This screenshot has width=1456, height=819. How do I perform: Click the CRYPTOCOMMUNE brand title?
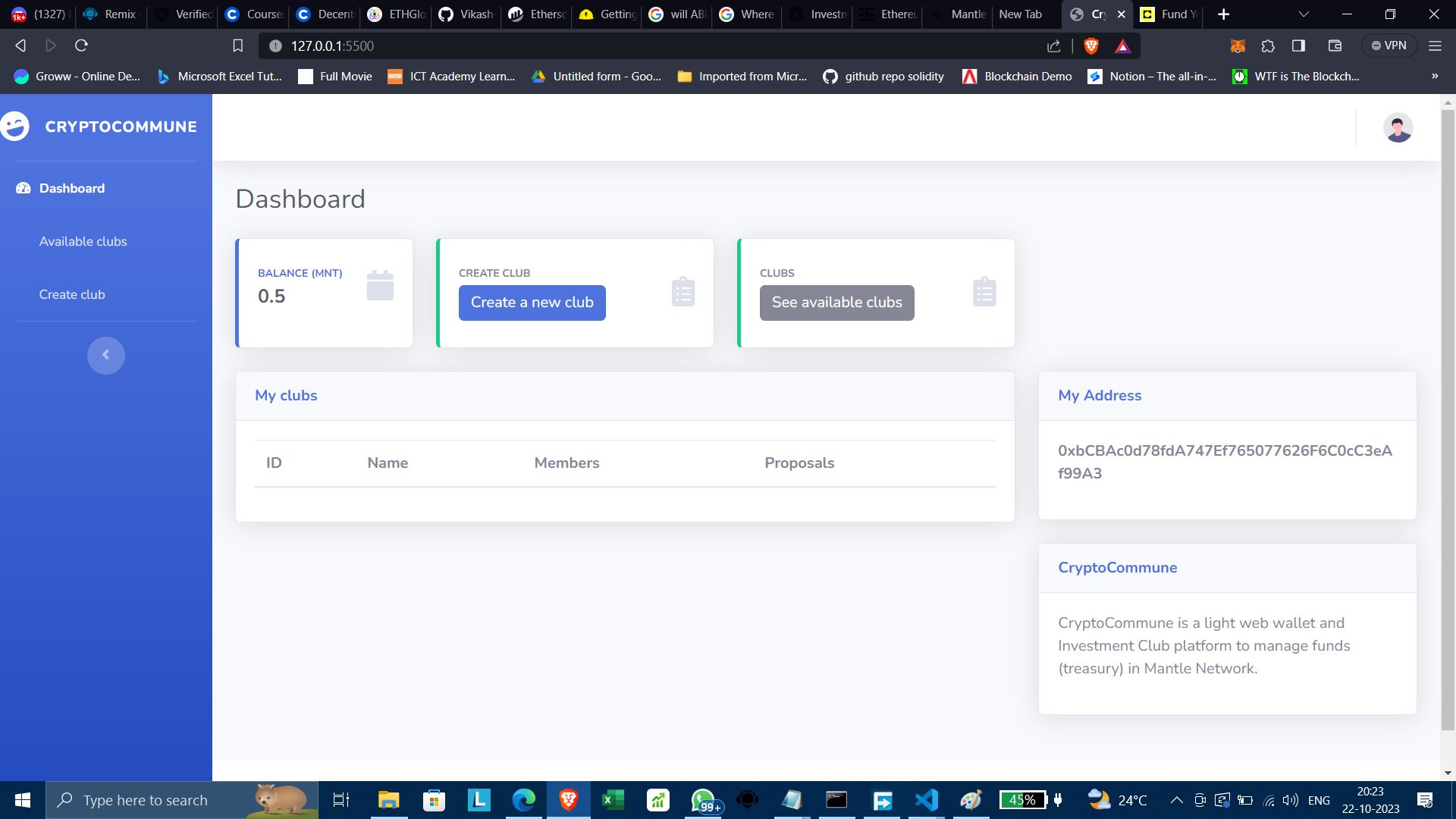click(x=121, y=127)
